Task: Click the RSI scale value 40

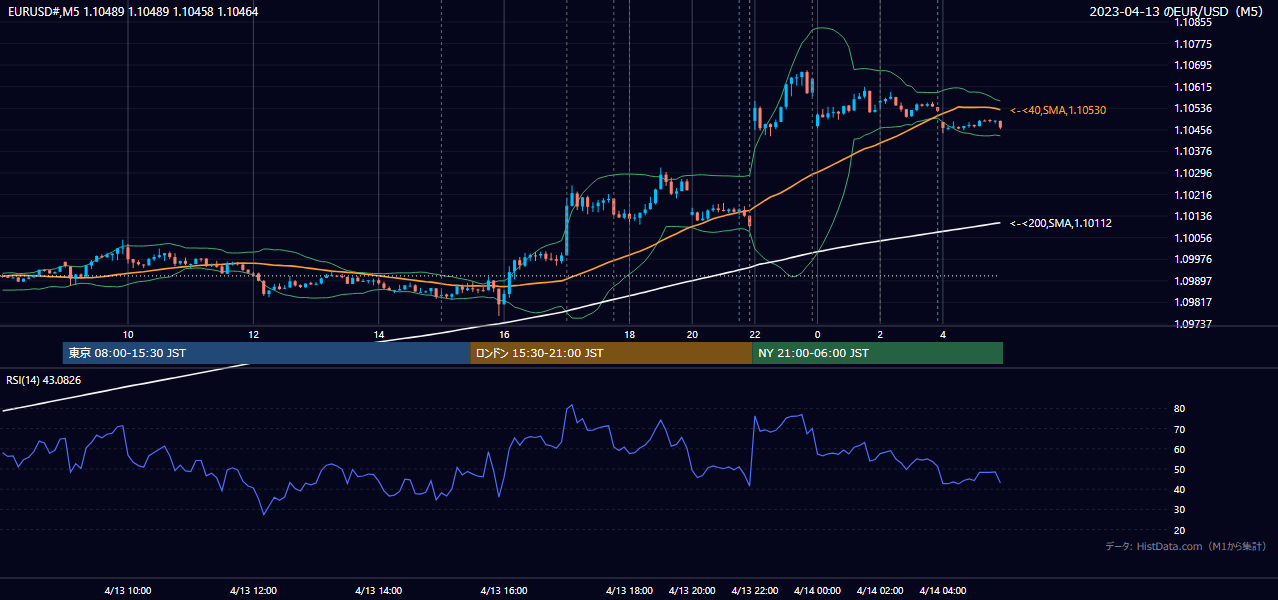Action: click(1180, 489)
